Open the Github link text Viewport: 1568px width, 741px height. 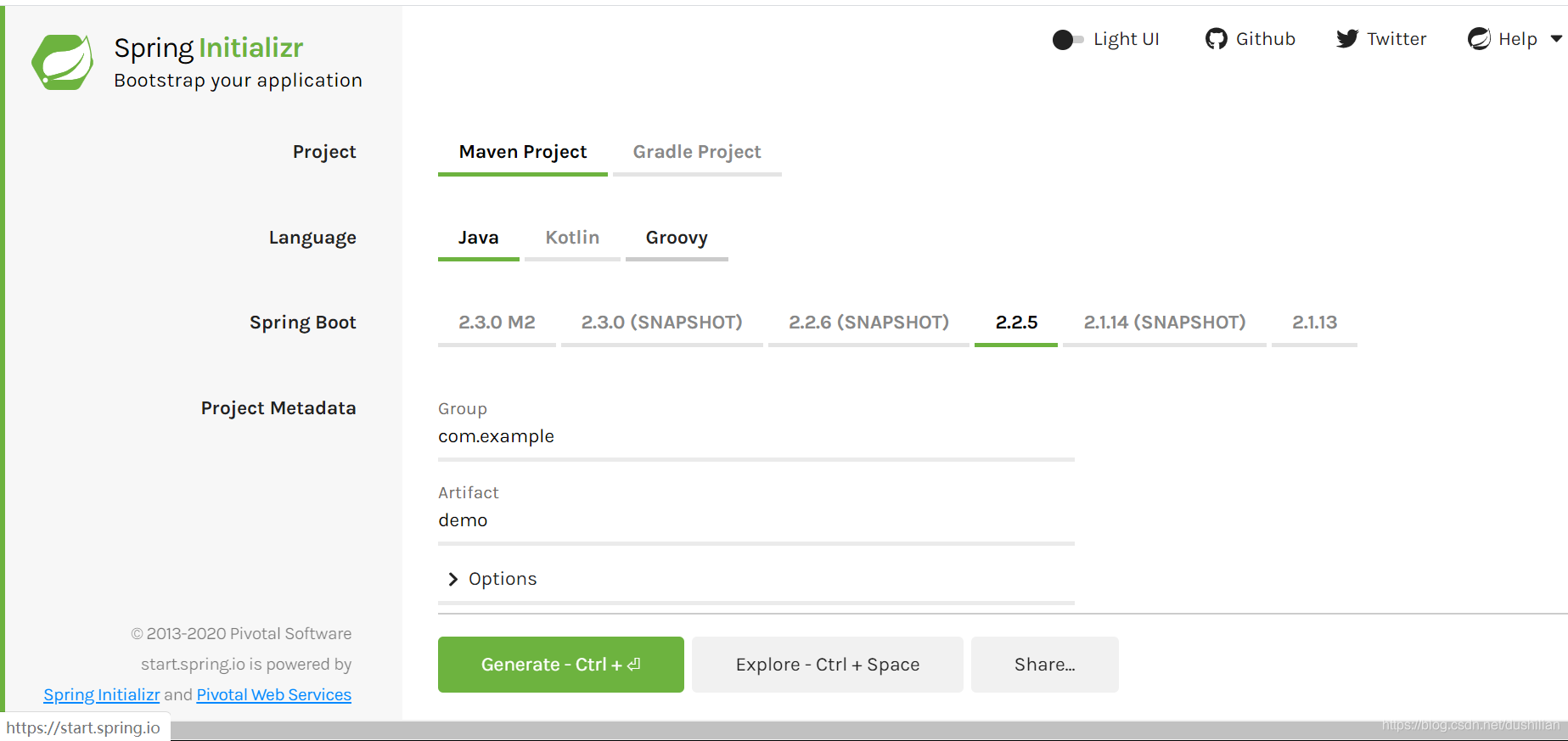(1266, 39)
